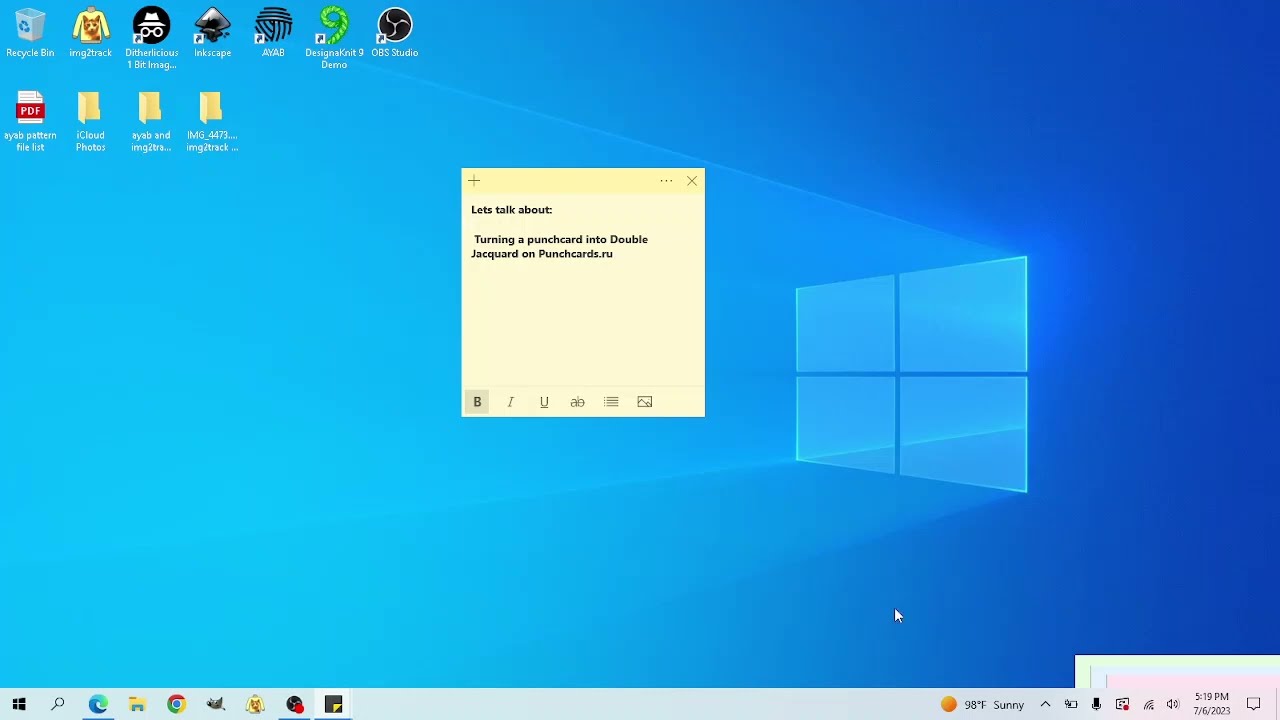Launch Google Chrome from the taskbar

click(176, 705)
